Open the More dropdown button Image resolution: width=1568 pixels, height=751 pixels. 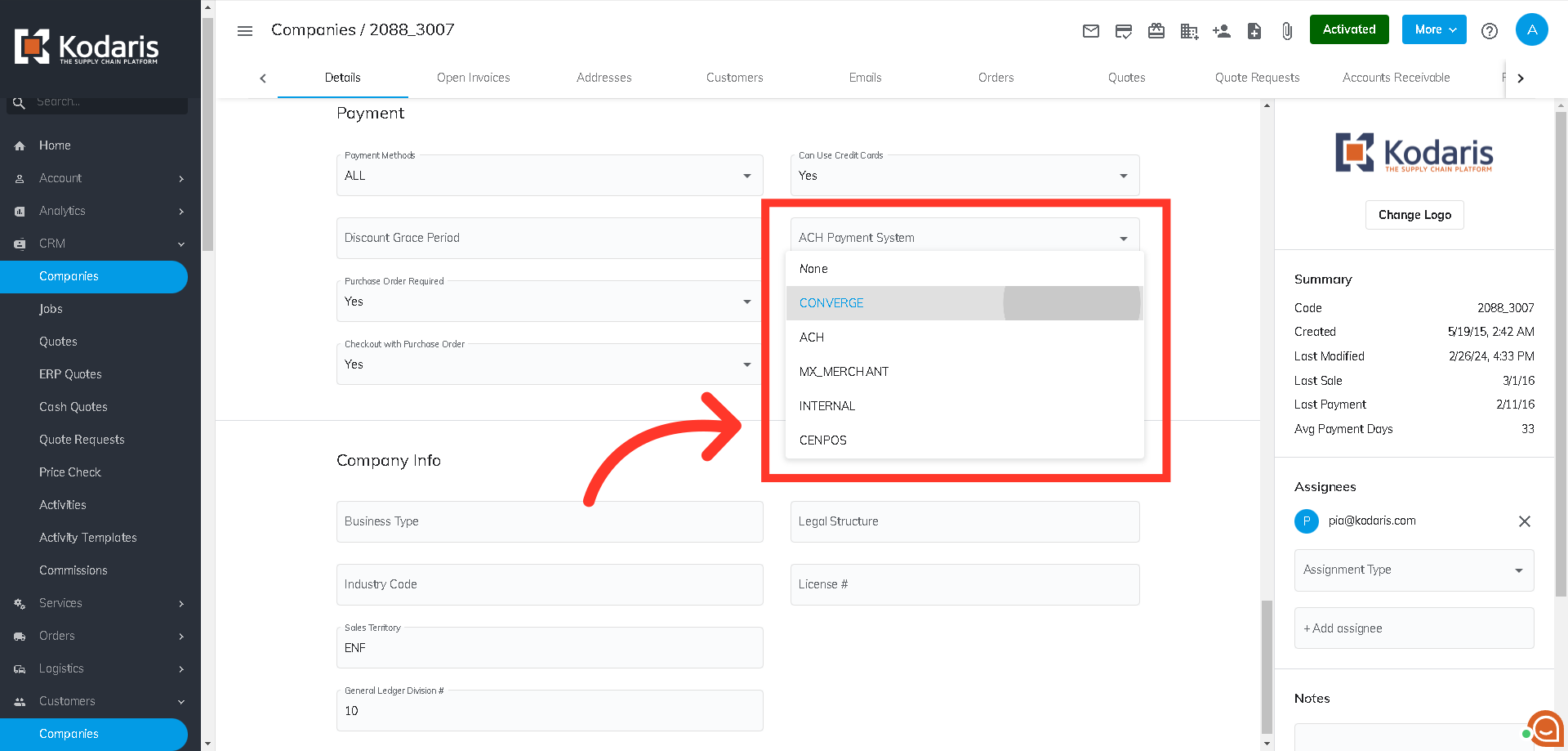(x=1434, y=29)
